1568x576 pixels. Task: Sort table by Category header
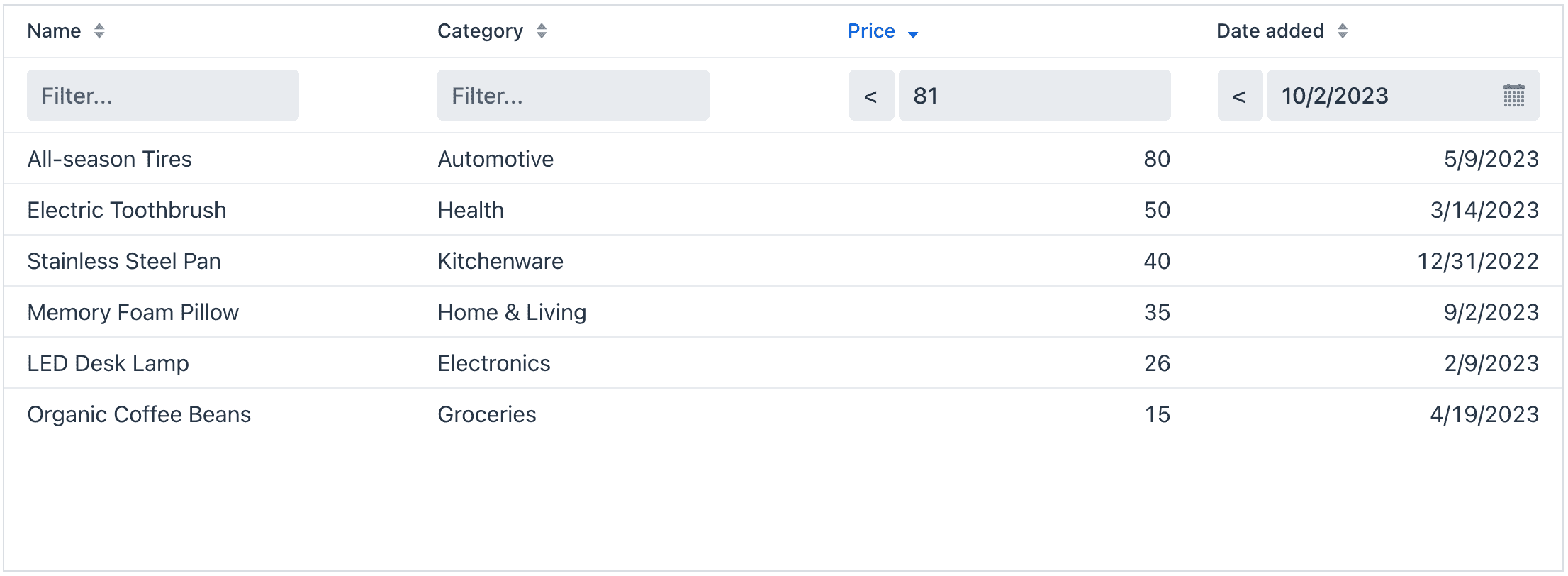[480, 31]
